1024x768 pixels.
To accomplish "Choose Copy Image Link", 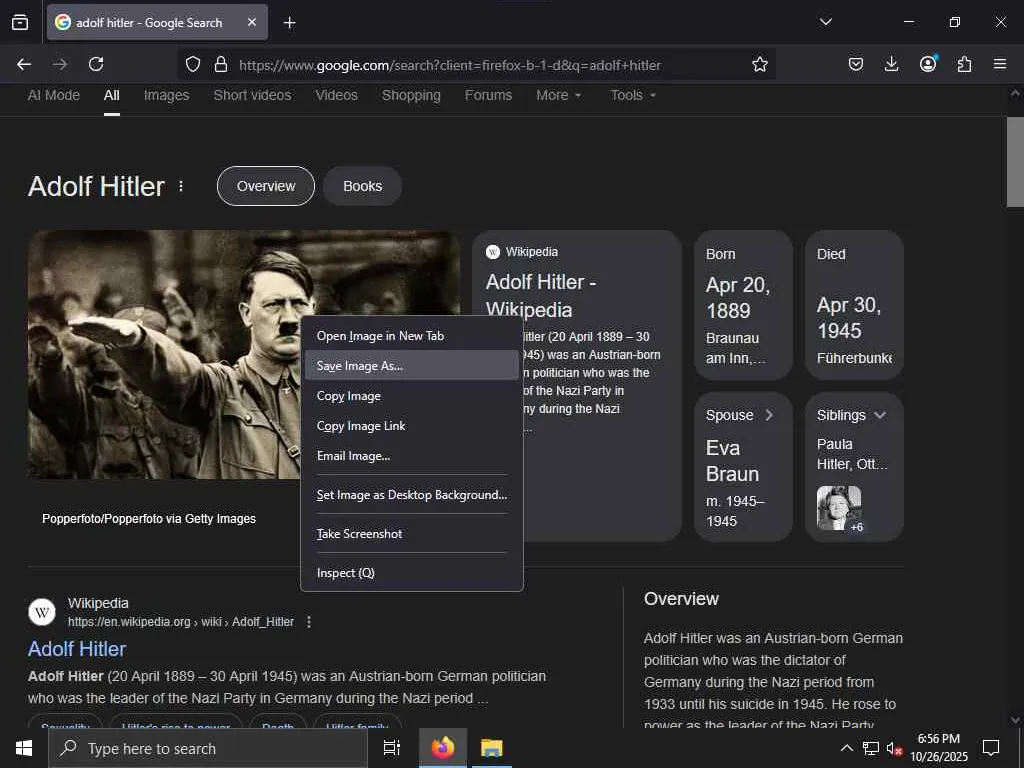I will coord(411,426).
